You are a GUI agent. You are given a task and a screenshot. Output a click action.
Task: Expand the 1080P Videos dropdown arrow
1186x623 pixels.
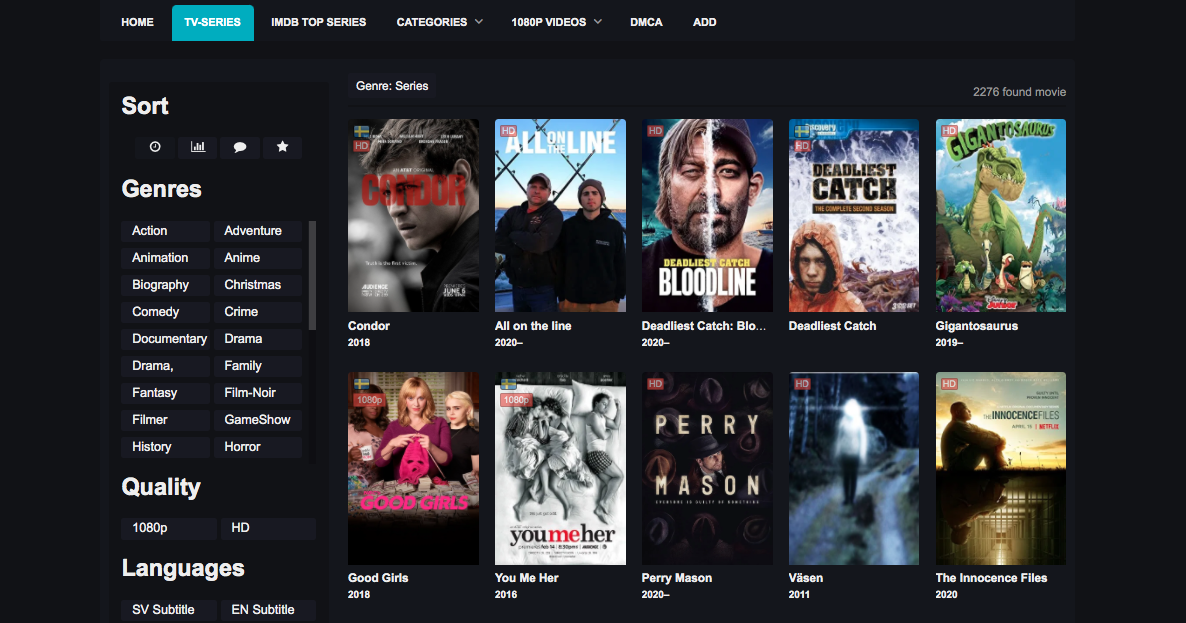(598, 22)
